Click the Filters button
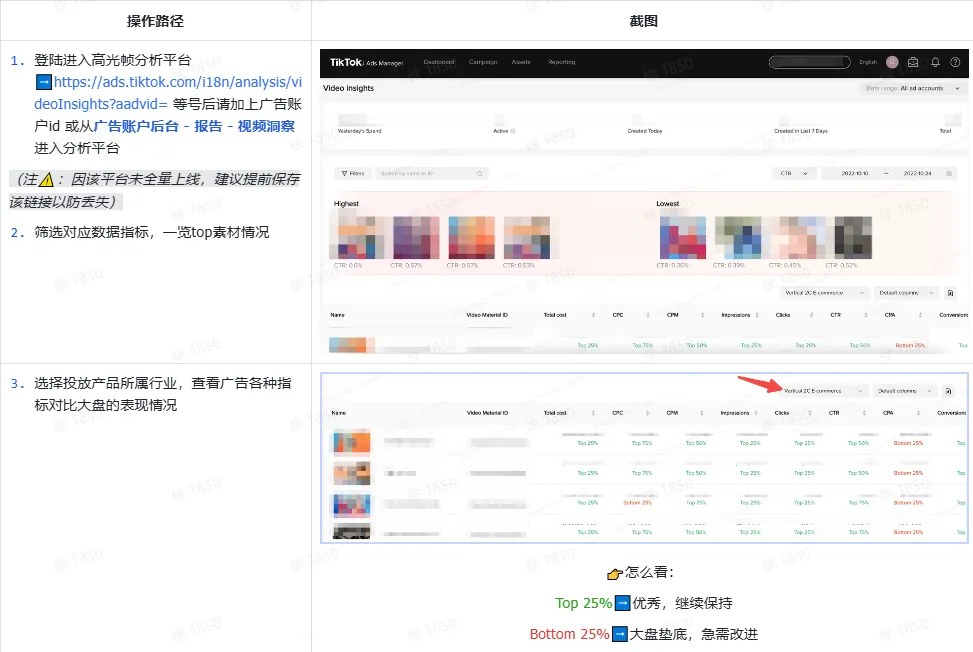The height and width of the screenshot is (652, 973). pyautogui.click(x=352, y=174)
